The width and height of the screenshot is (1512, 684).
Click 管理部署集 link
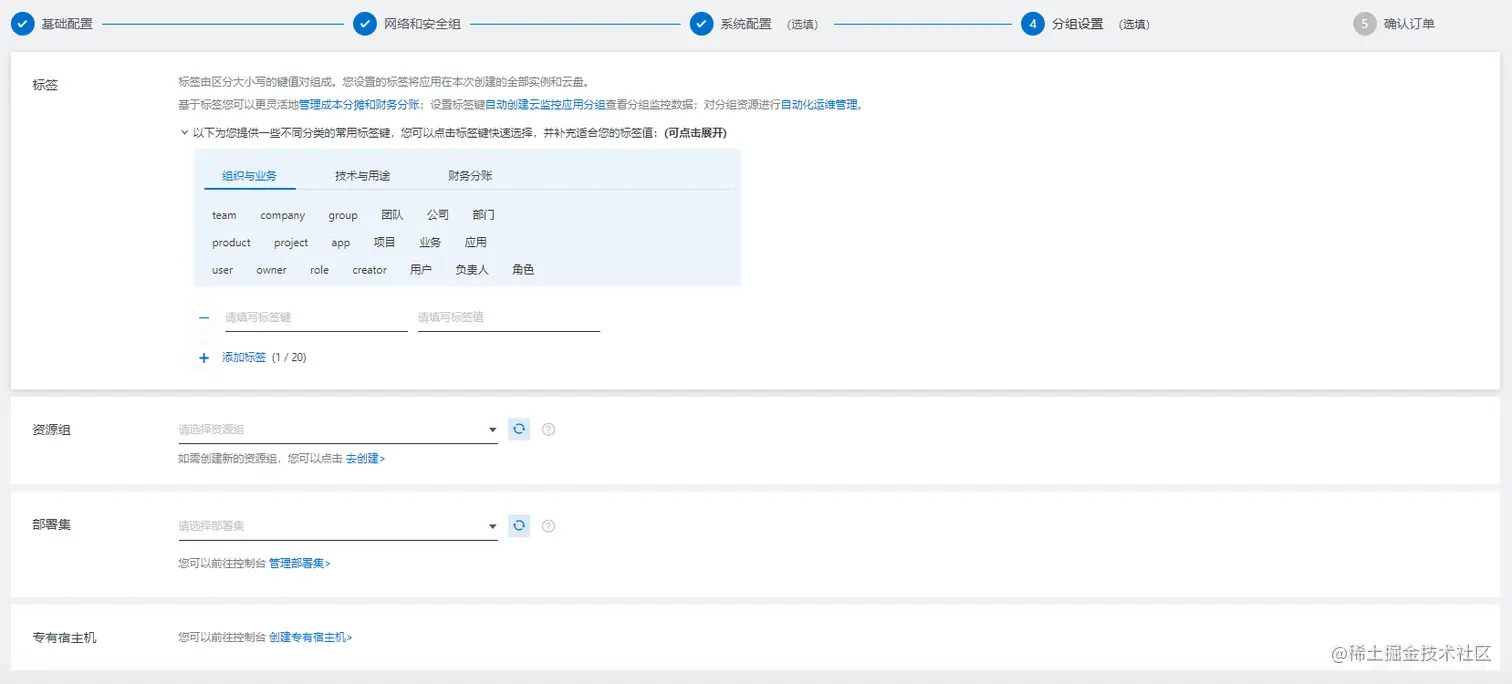click(299, 563)
